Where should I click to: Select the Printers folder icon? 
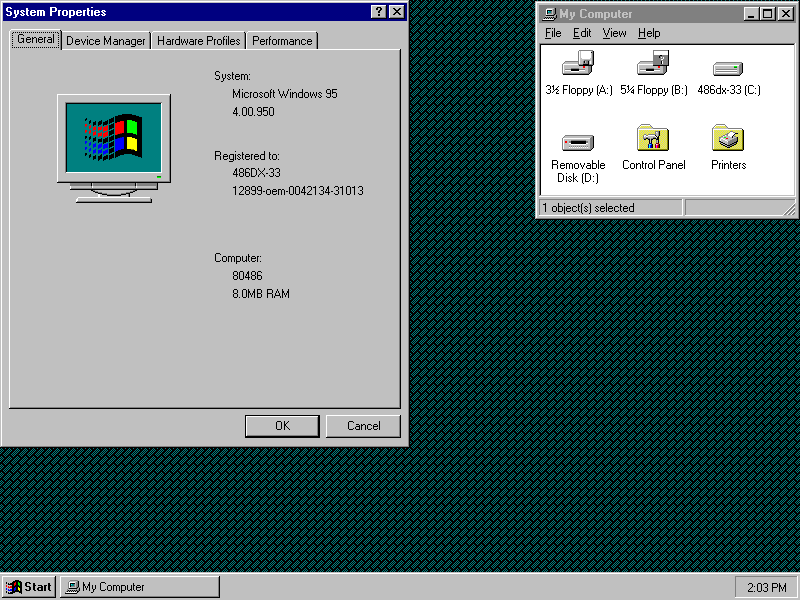pos(728,138)
